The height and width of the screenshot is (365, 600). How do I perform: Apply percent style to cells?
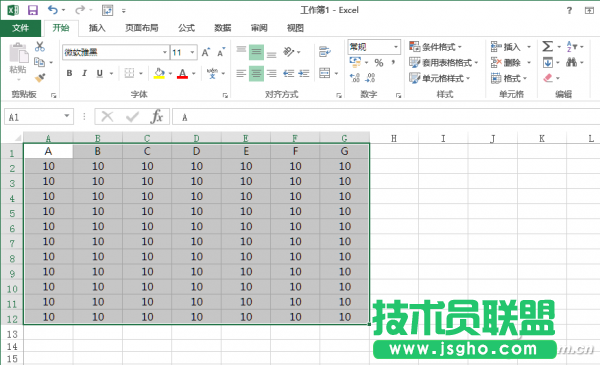coord(379,62)
